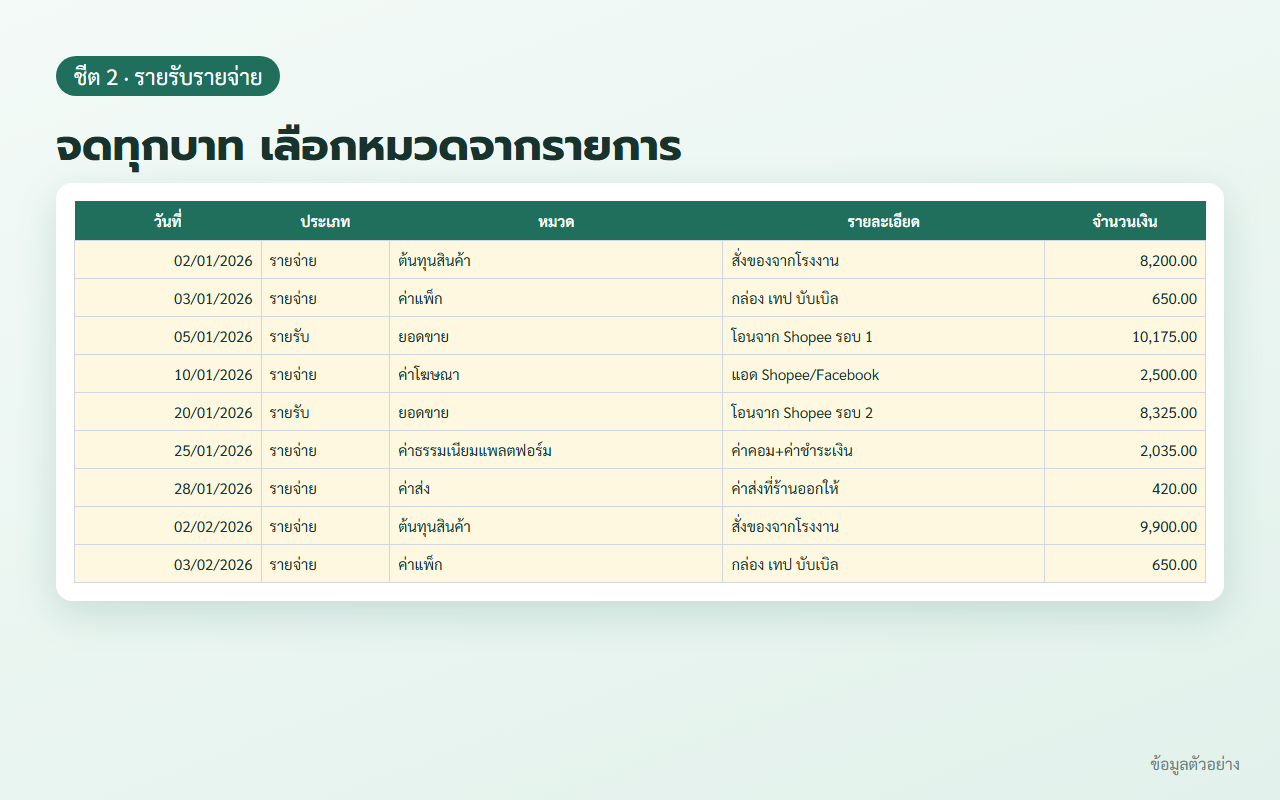Select รายรับ in the 05/01/2026 row
The width and height of the screenshot is (1280, 800).
[325, 336]
